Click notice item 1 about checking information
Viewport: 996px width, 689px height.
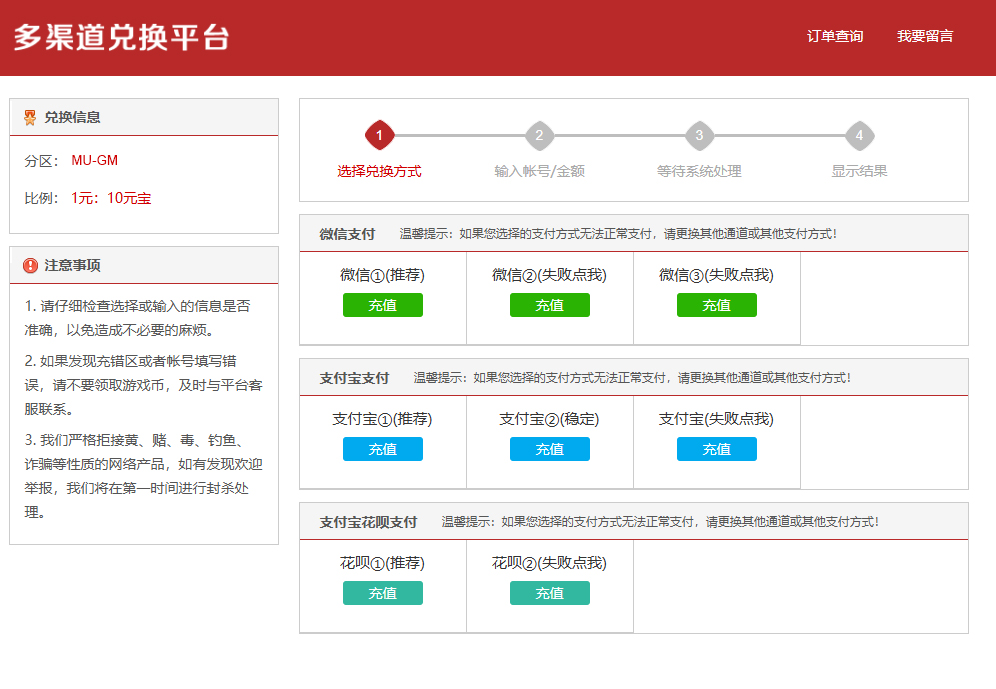[x=138, y=318]
